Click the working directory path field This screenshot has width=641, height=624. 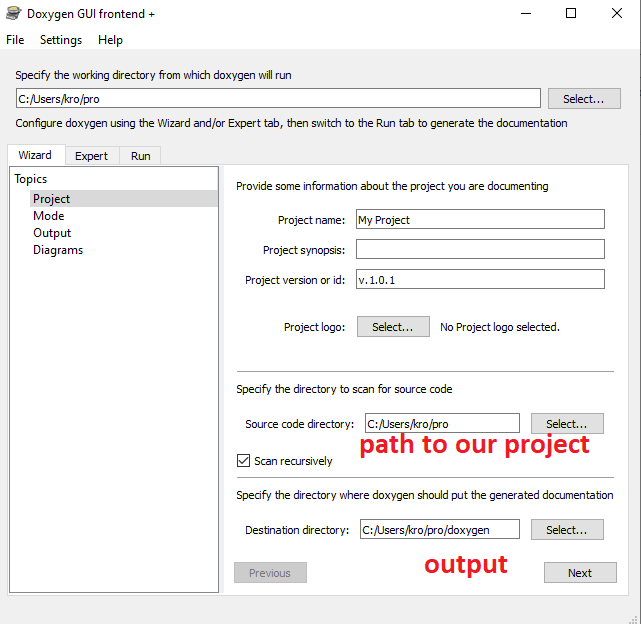[278, 99]
